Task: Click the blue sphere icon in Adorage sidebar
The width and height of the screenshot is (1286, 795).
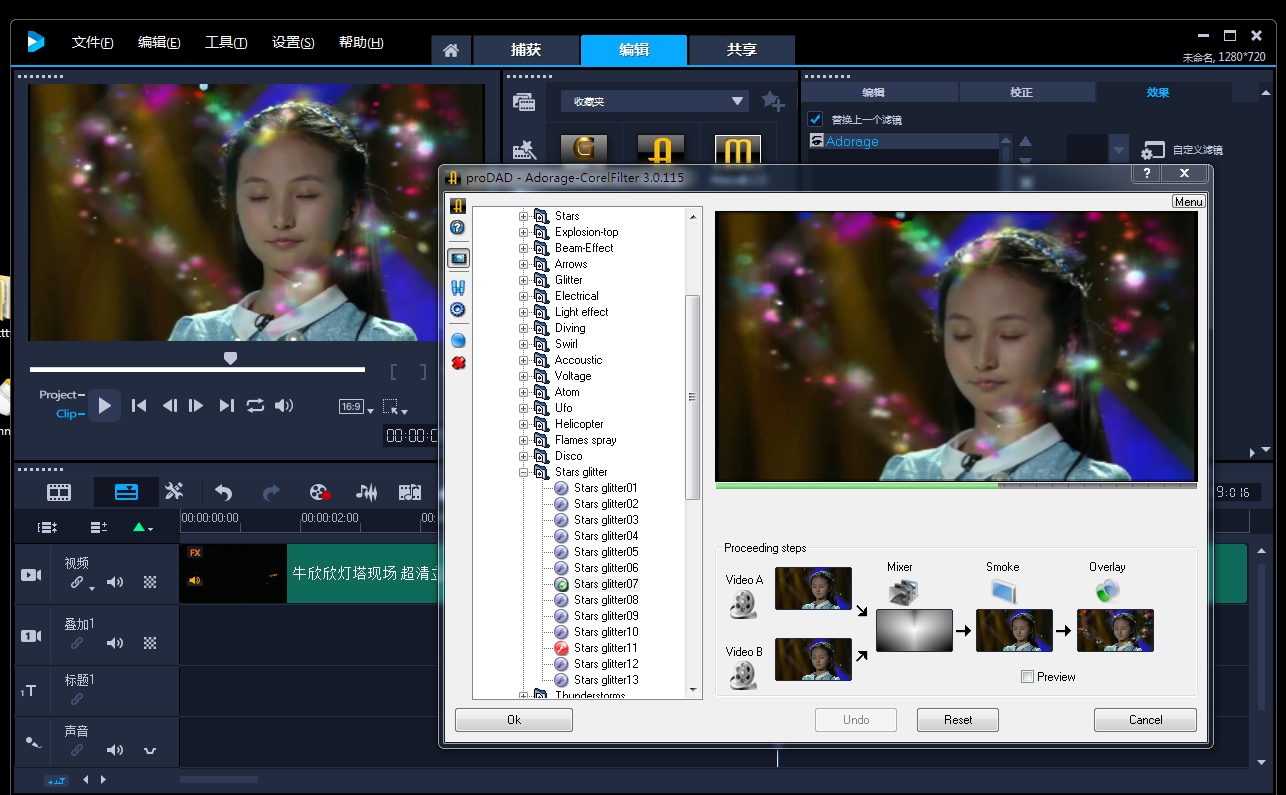Action: click(x=458, y=341)
